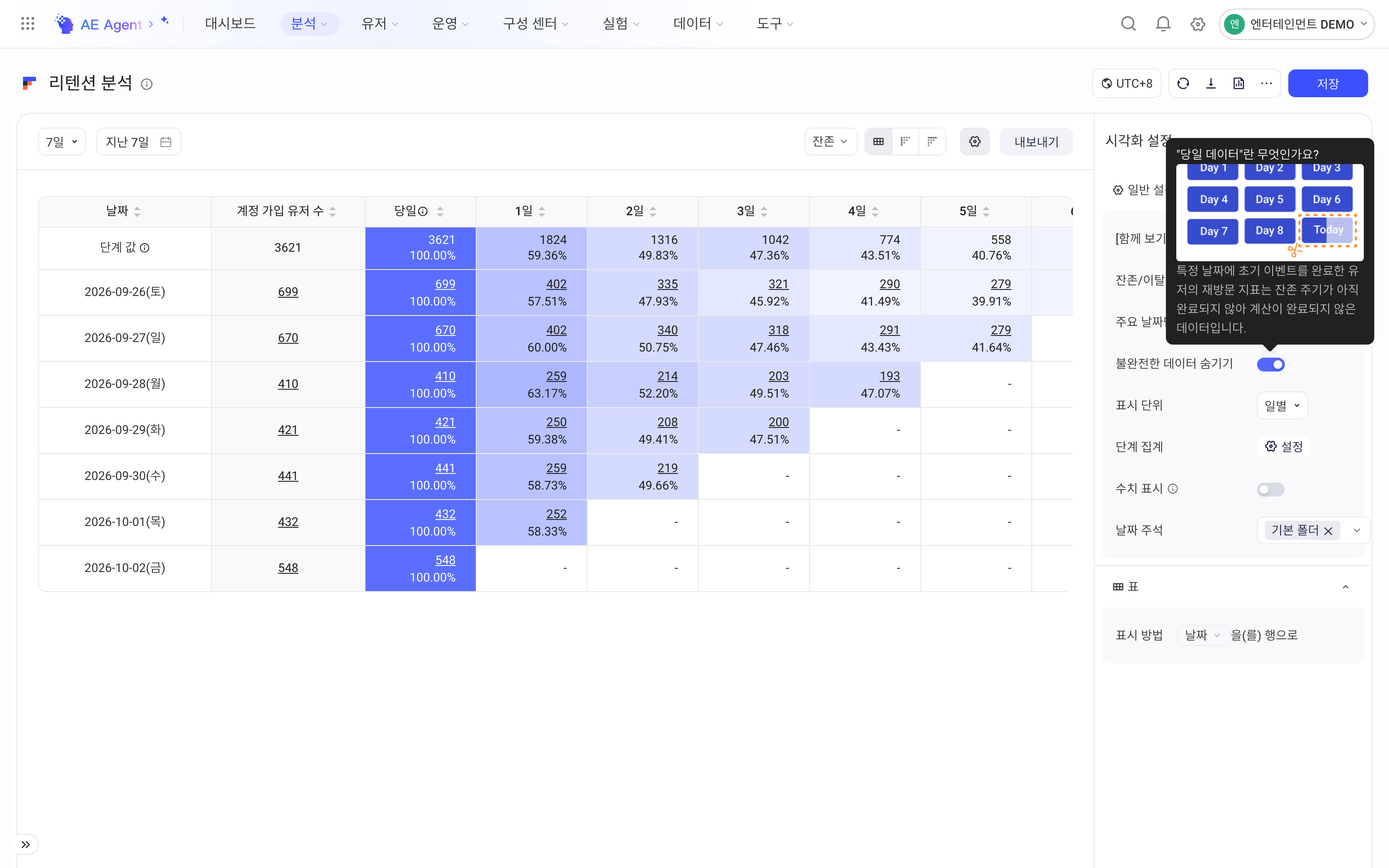
Task: Click the download icon in header toolbar
Action: point(1211,84)
